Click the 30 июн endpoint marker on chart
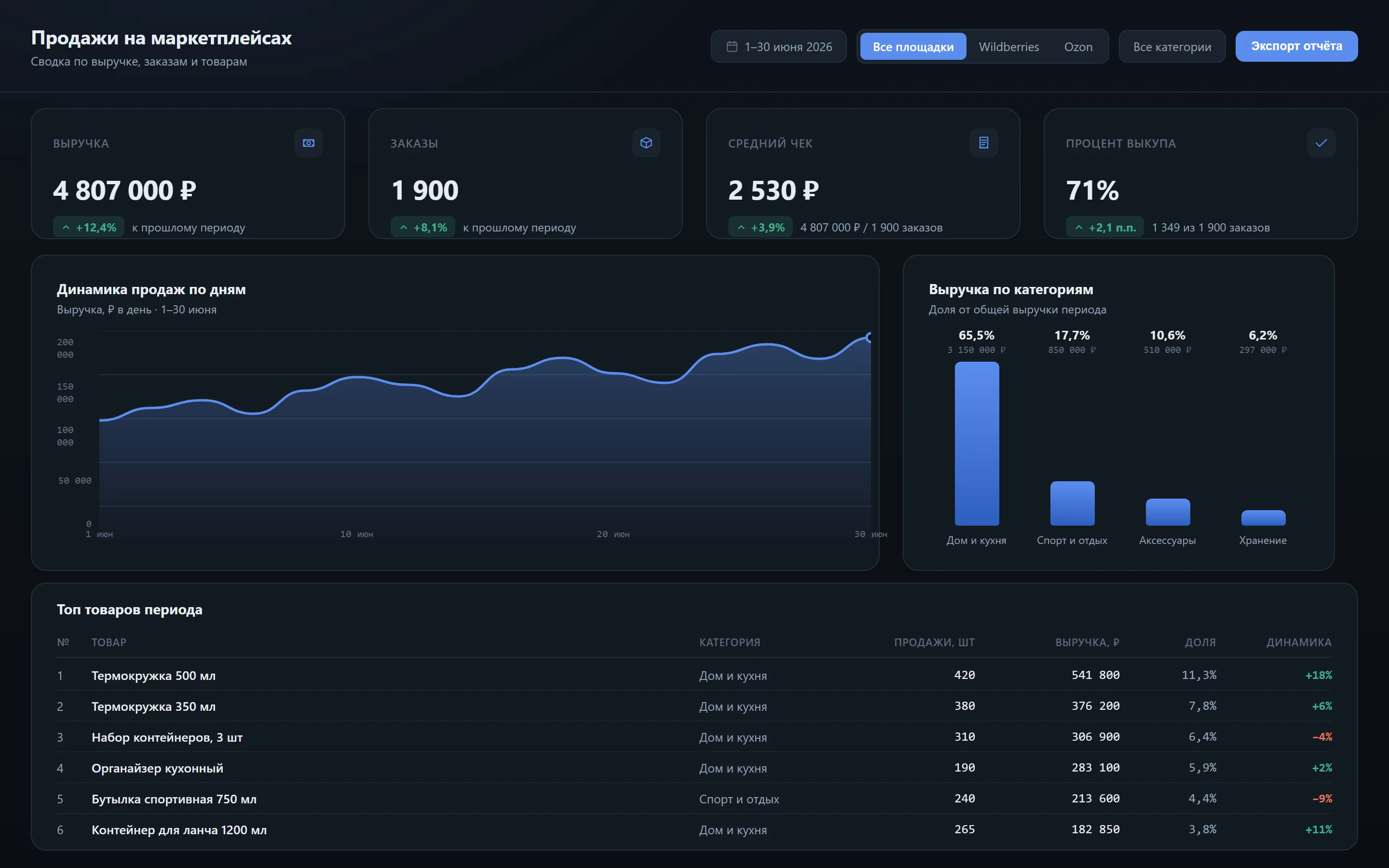This screenshot has width=1389, height=868. pos(870,338)
